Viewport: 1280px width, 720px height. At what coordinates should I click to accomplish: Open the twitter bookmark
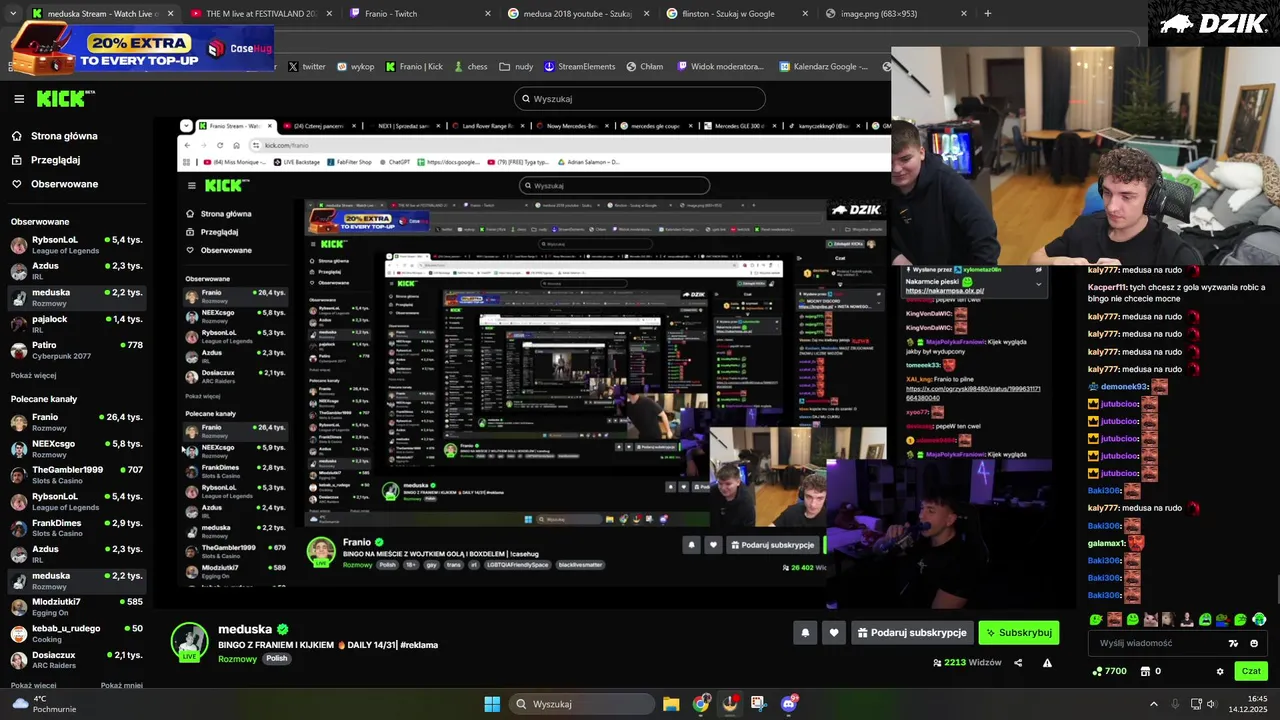click(x=306, y=66)
